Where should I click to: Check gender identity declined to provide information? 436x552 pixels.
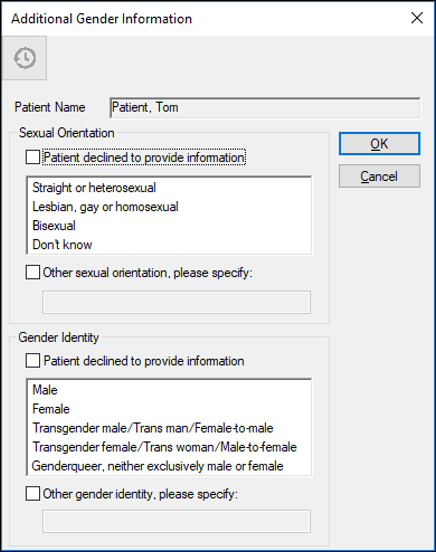pyautogui.click(x=33, y=360)
